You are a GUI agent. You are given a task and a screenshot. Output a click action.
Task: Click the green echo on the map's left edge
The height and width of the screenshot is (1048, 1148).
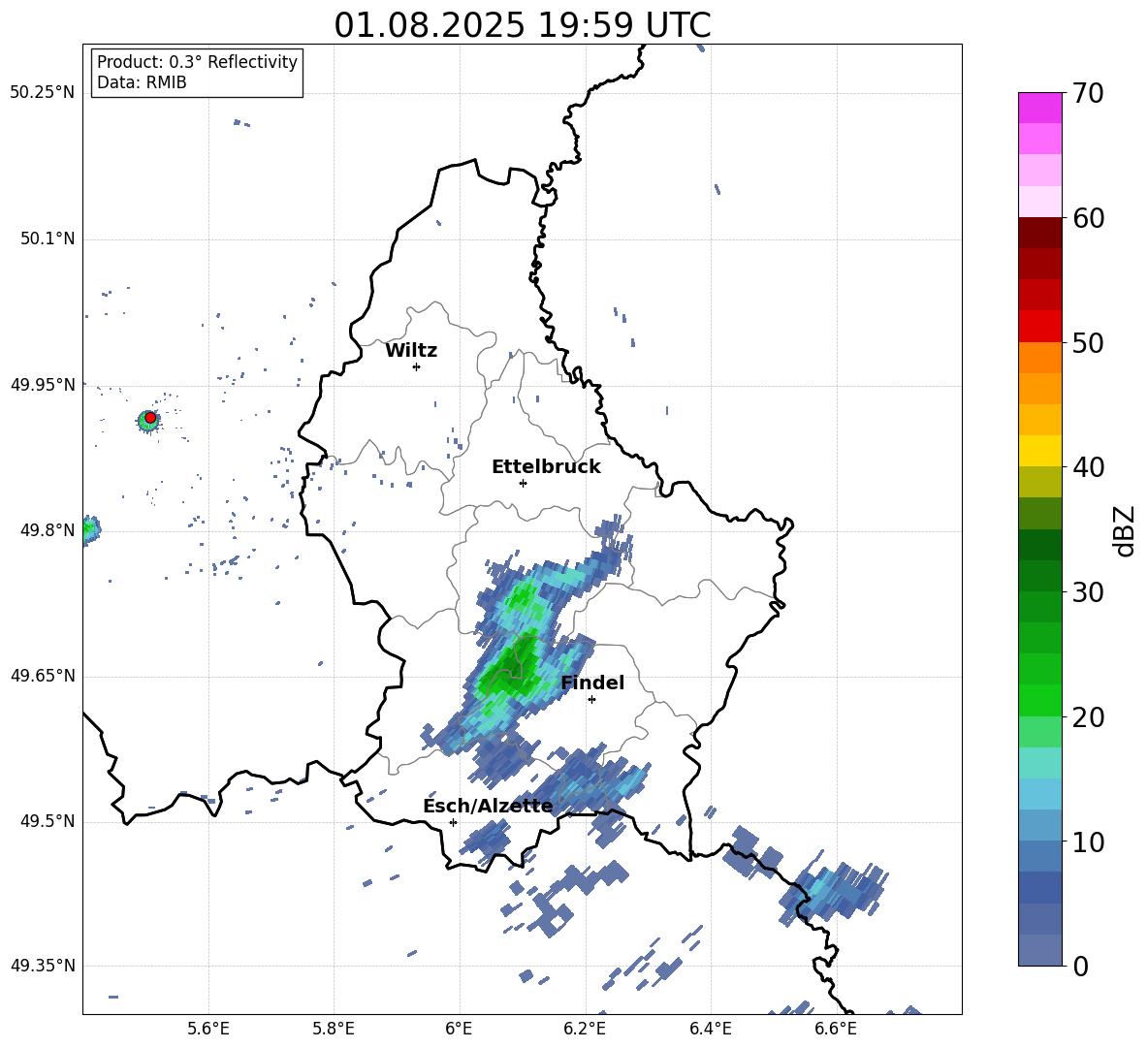coord(91,529)
